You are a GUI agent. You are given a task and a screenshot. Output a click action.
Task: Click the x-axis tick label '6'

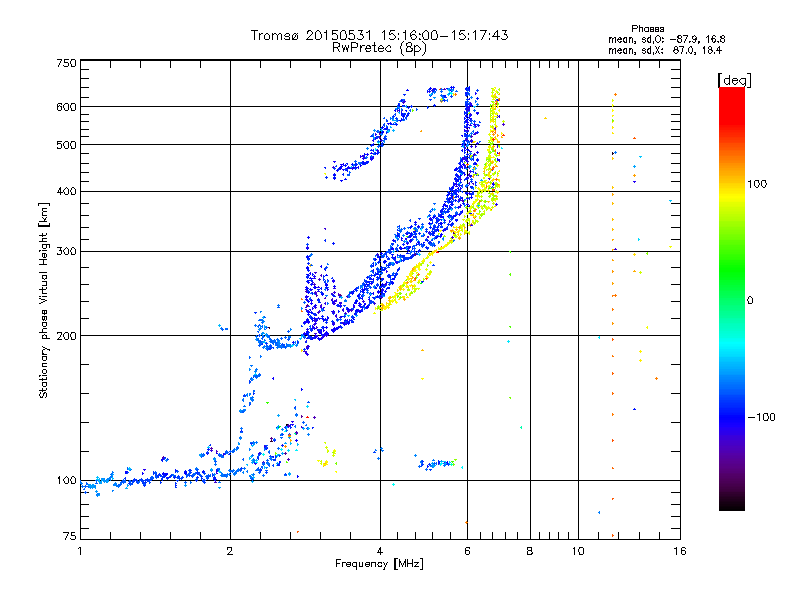click(467, 551)
